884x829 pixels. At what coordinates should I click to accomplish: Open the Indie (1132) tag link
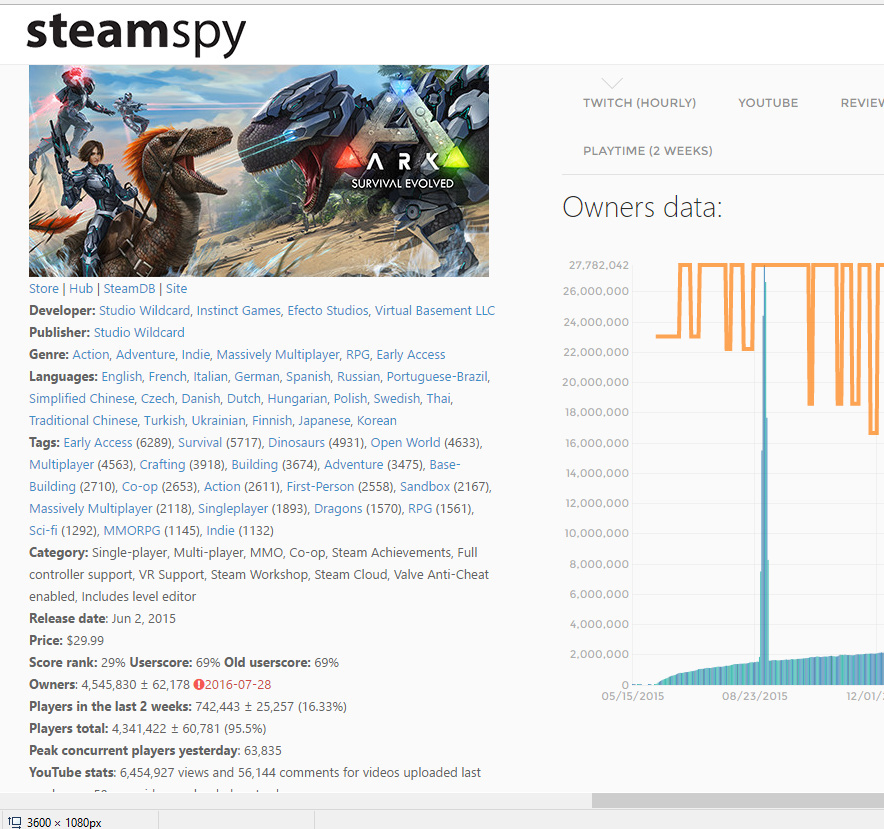[x=220, y=531]
